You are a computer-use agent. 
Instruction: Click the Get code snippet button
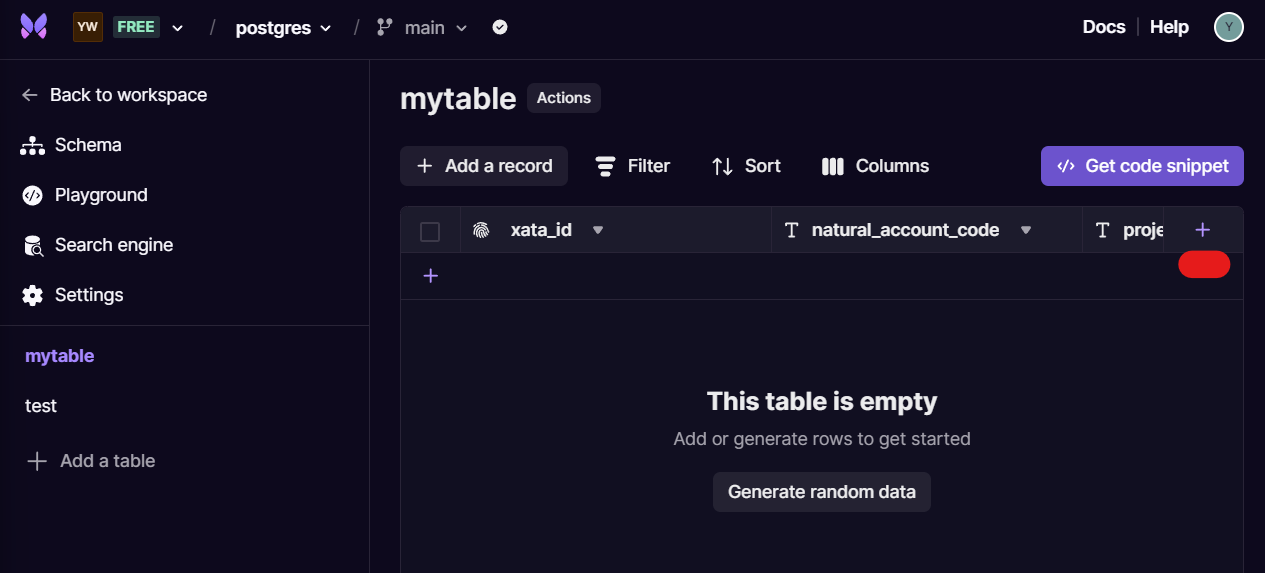pyautogui.click(x=1142, y=166)
